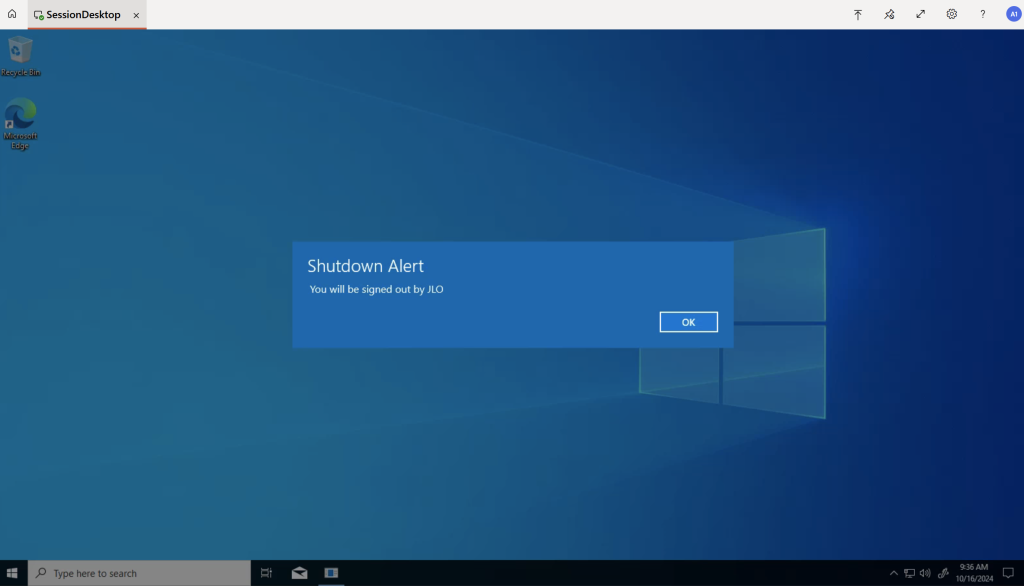
Task: Select the Recycle Bin desktop icon
Action: point(20,57)
